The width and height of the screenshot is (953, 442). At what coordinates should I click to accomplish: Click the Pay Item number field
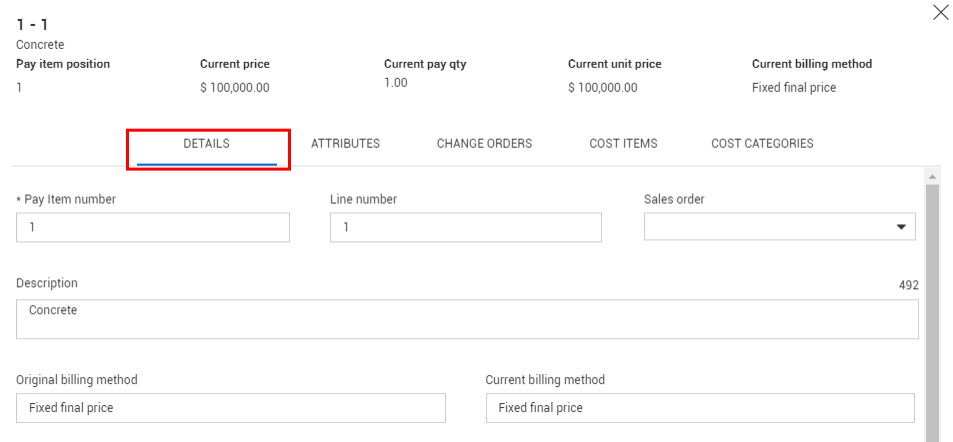tap(153, 228)
